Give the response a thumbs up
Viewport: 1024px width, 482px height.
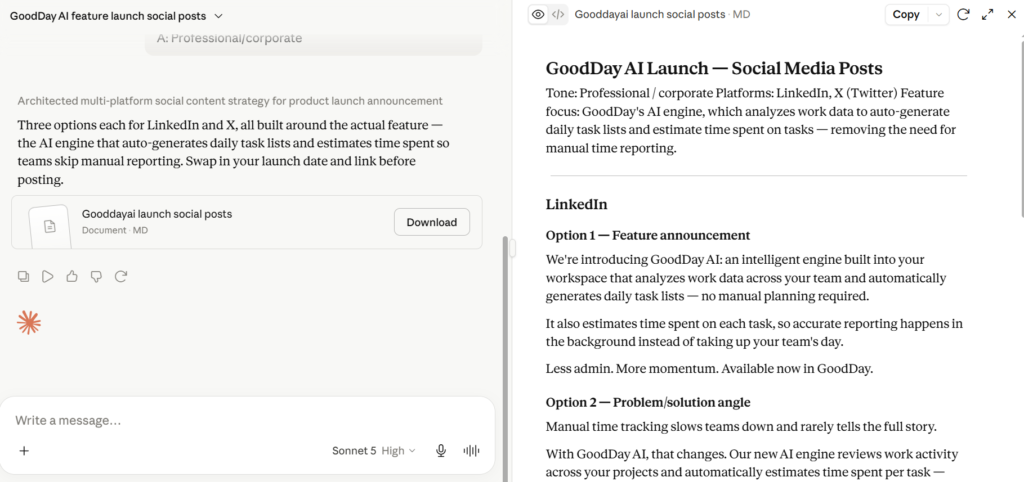tap(72, 276)
